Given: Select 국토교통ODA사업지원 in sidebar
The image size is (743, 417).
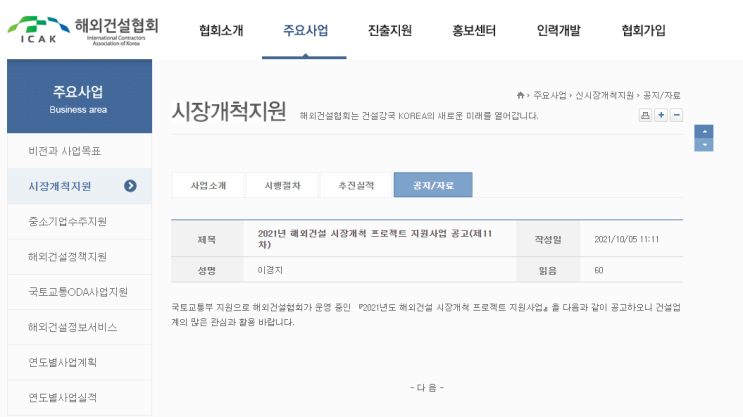Looking at the screenshot, I should click(x=80, y=292).
